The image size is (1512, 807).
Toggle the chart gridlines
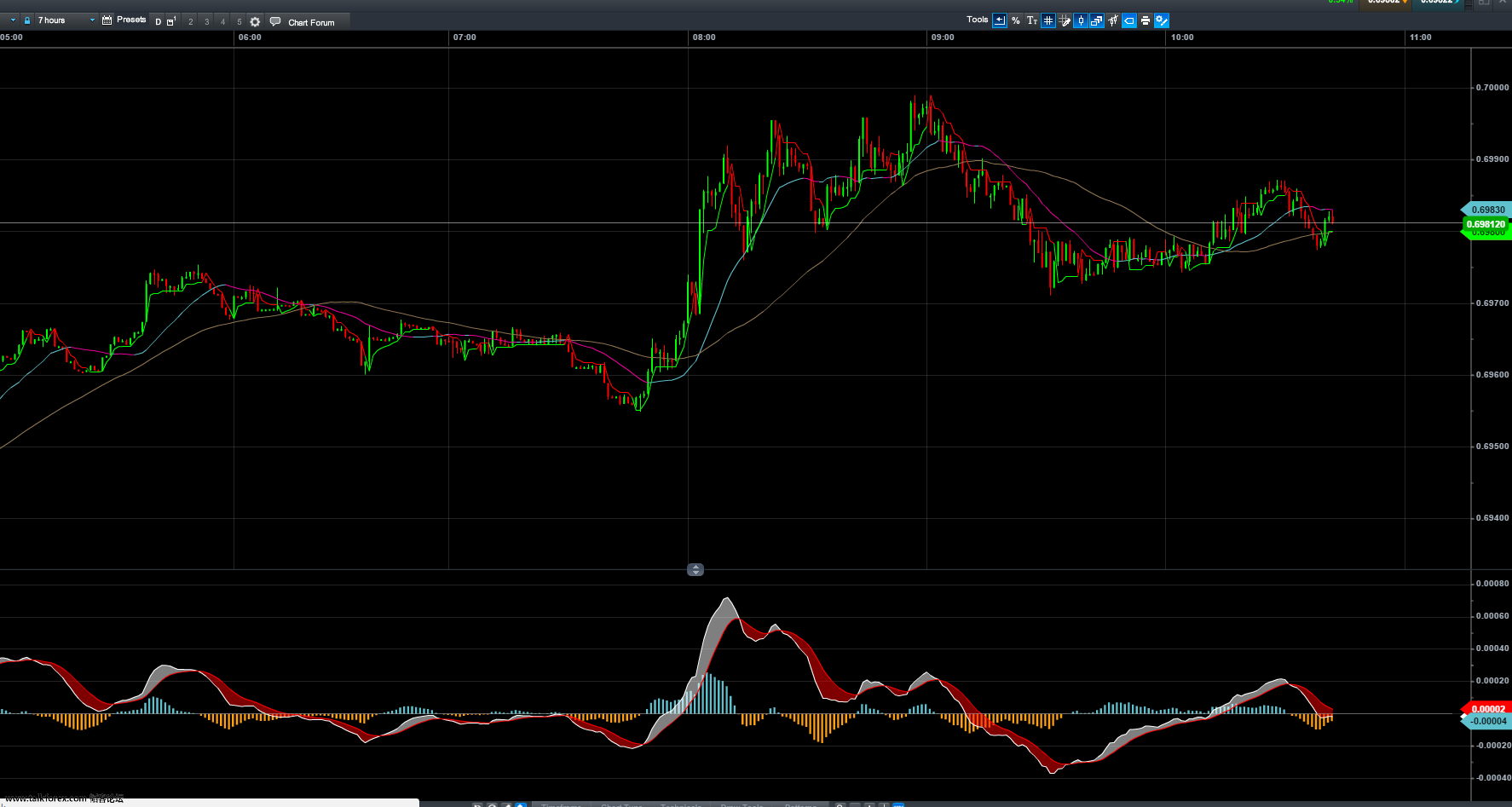pos(1048,20)
